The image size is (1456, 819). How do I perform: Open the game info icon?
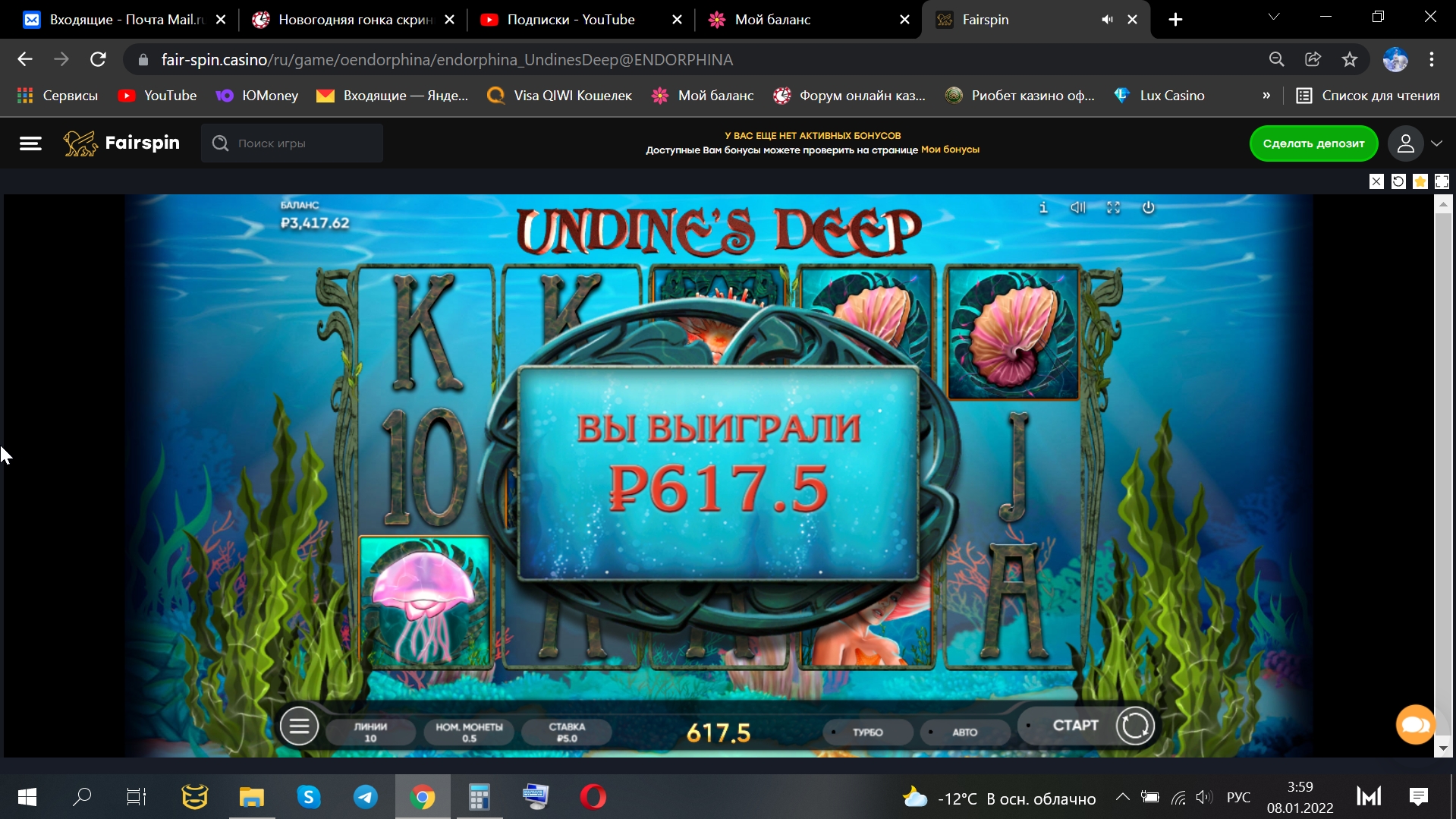(1043, 207)
